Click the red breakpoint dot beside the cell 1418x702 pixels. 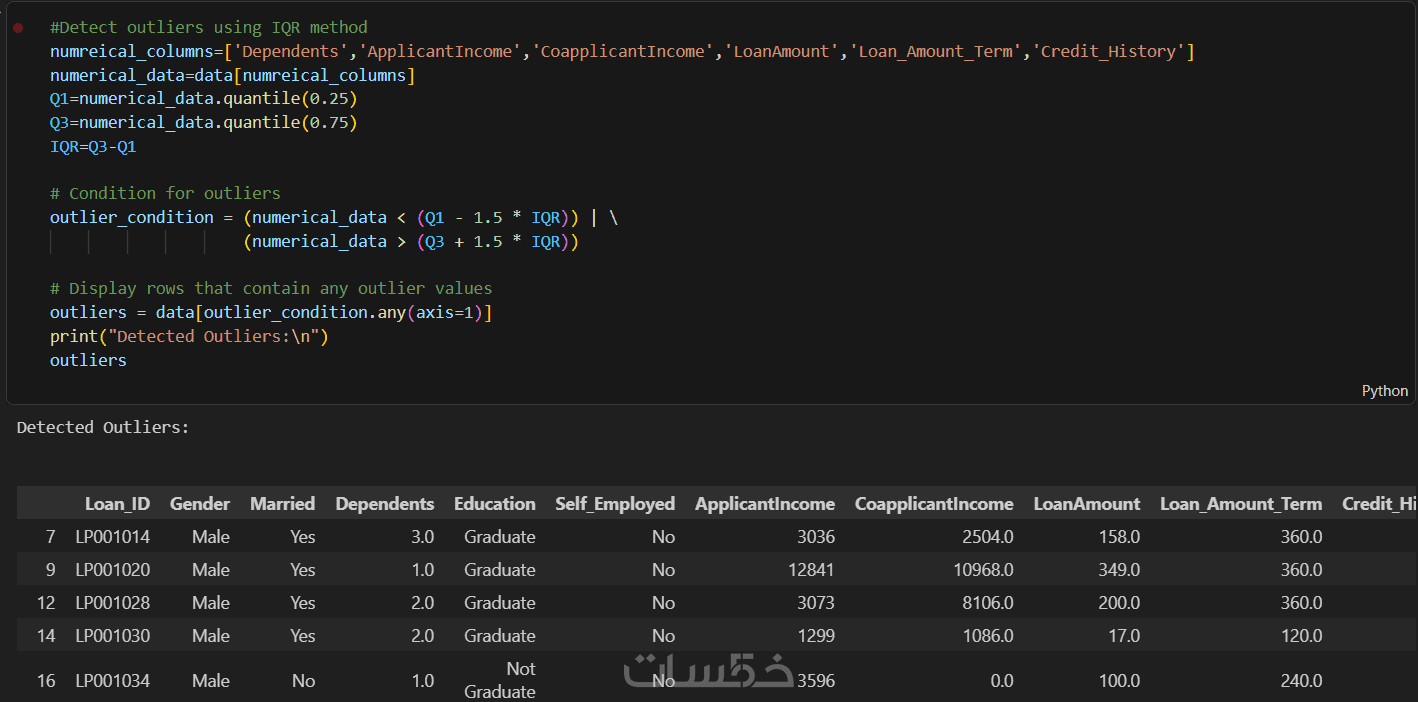[x=18, y=28]
